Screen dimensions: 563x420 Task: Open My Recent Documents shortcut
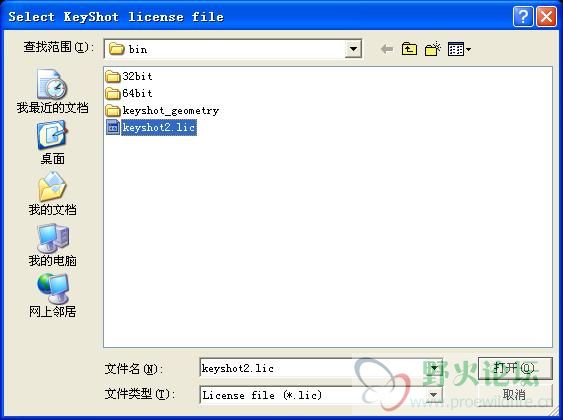pos(52,91)
